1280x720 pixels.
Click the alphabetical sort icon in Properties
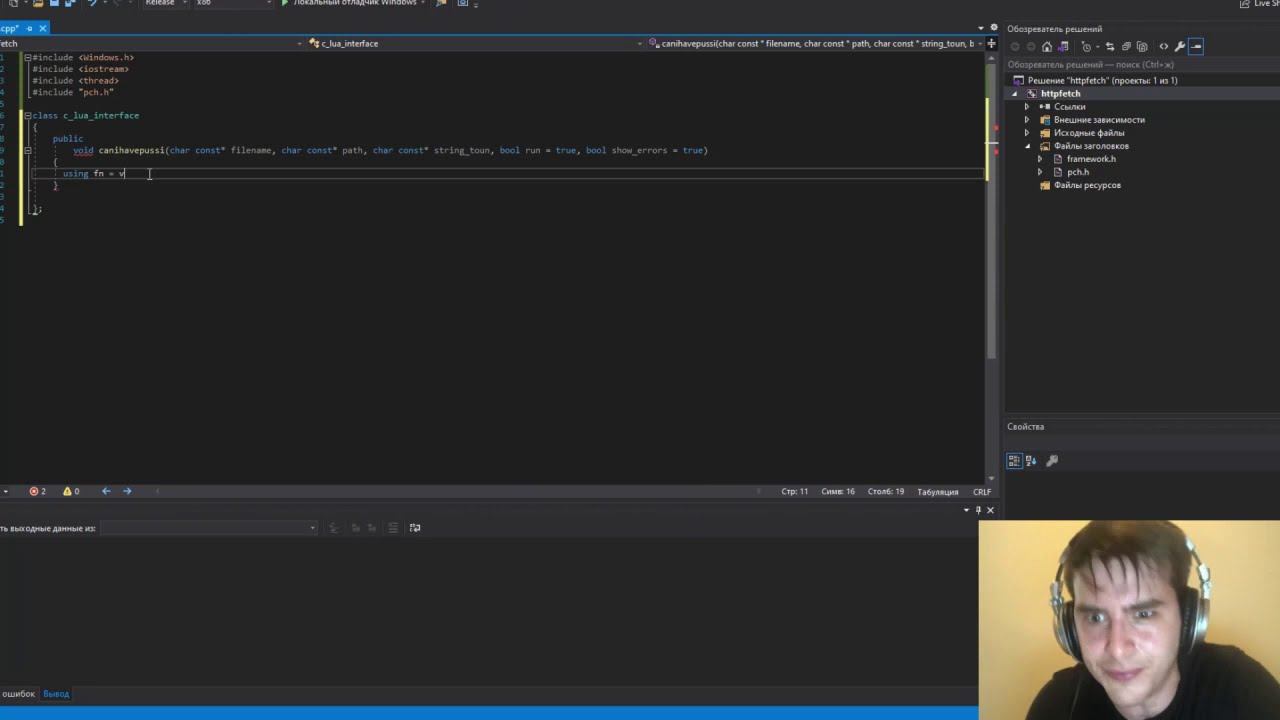click(1031, 461)
